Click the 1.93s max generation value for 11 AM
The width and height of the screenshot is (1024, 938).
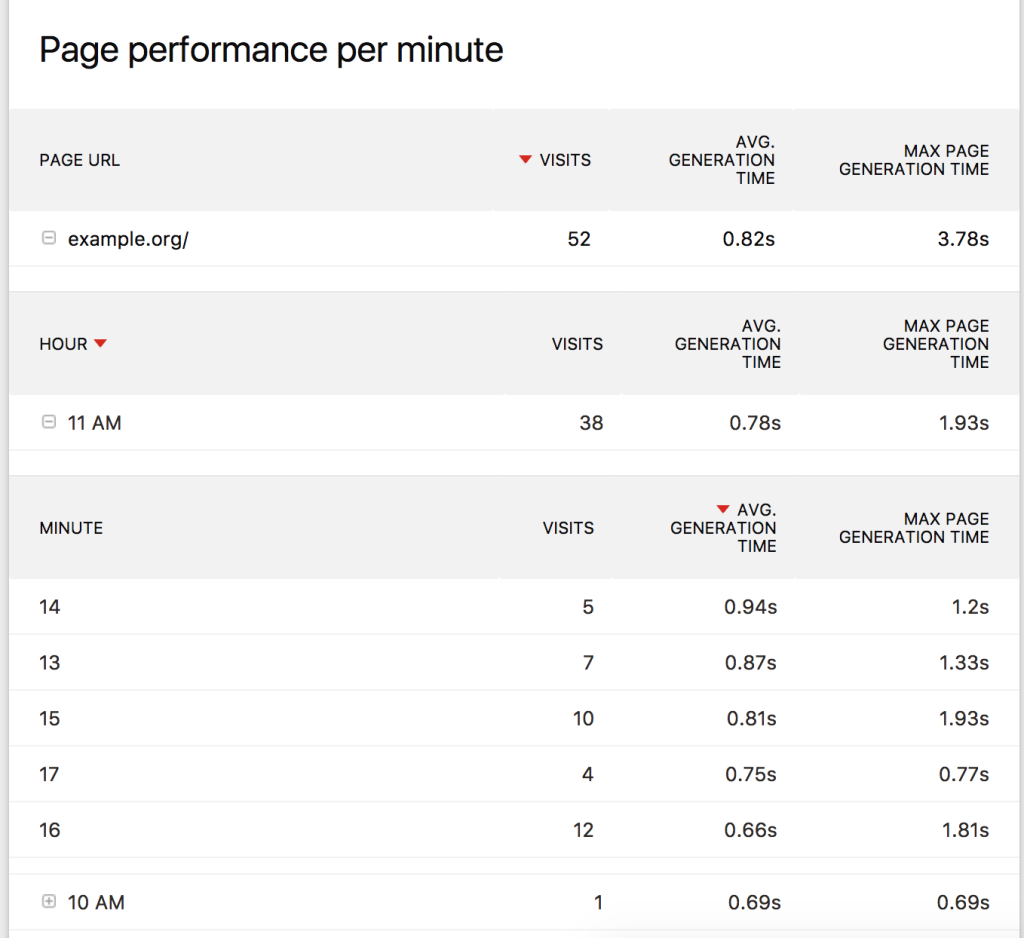[x=963, y=422]
